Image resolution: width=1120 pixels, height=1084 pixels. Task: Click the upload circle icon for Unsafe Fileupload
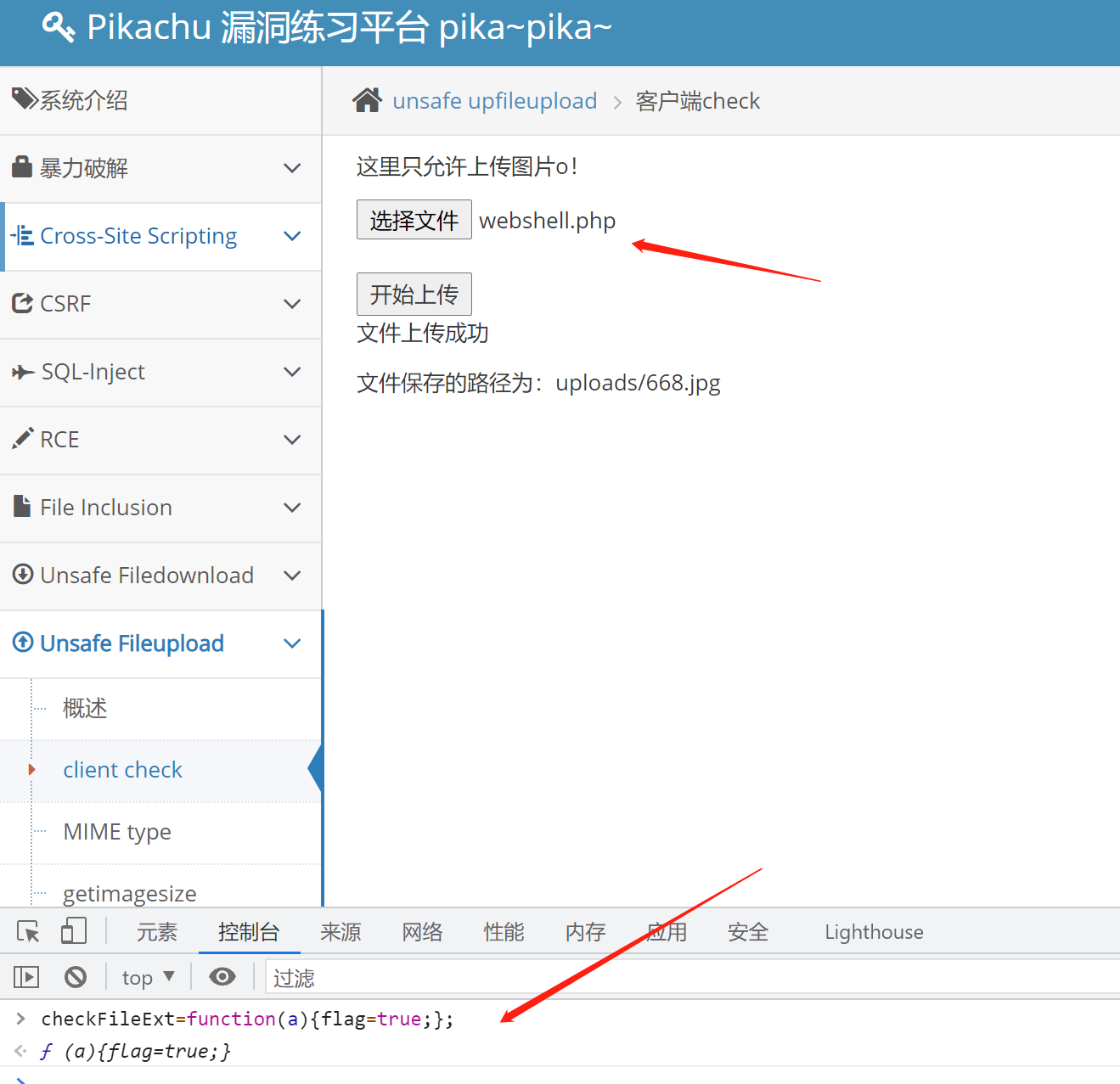click(23, 642)
